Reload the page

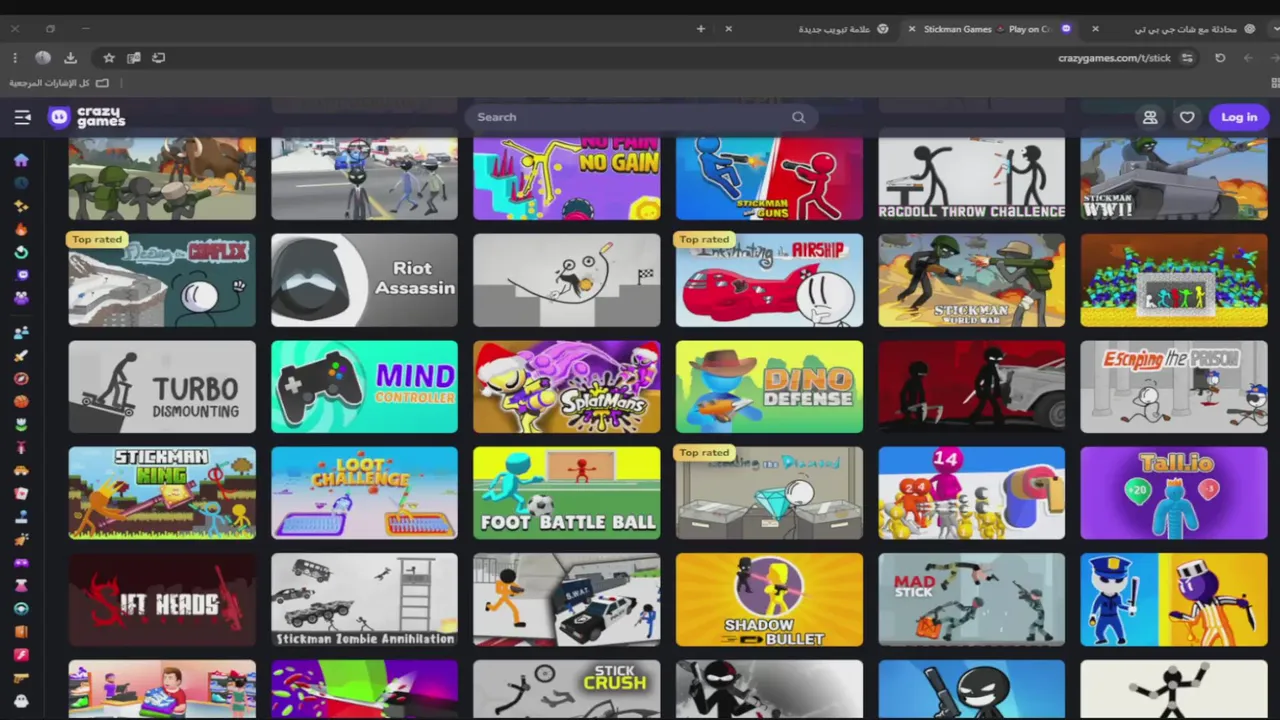click(x=1220, y=58)
